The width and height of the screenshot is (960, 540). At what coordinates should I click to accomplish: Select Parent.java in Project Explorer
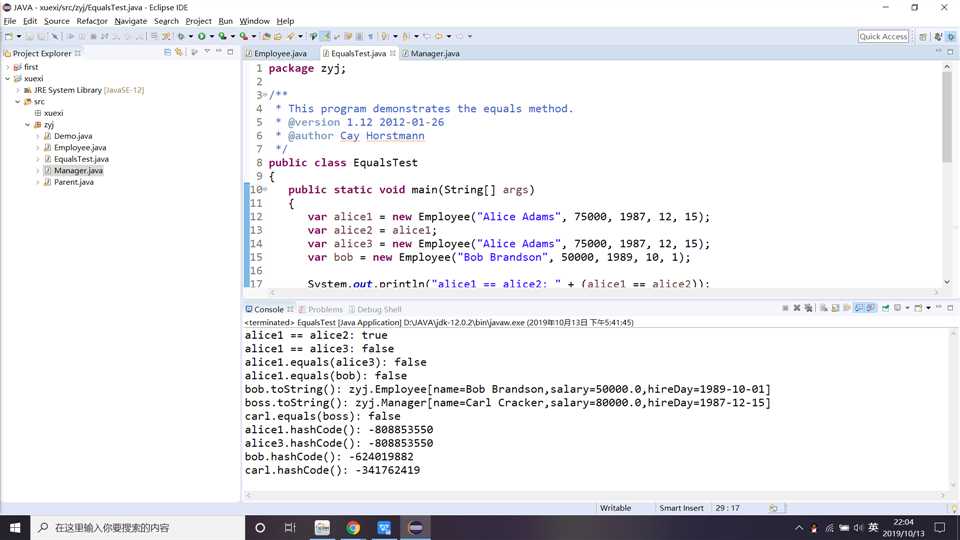(73, 182)
